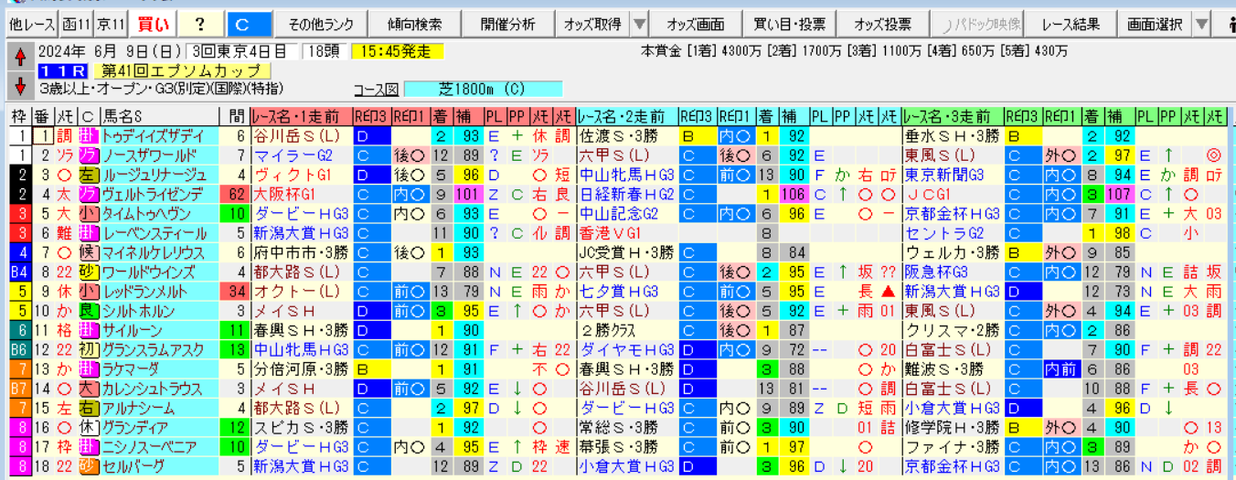Switch to the 函11 race tab
Screen dimensions: 1236x480
[x=75, y=23]
